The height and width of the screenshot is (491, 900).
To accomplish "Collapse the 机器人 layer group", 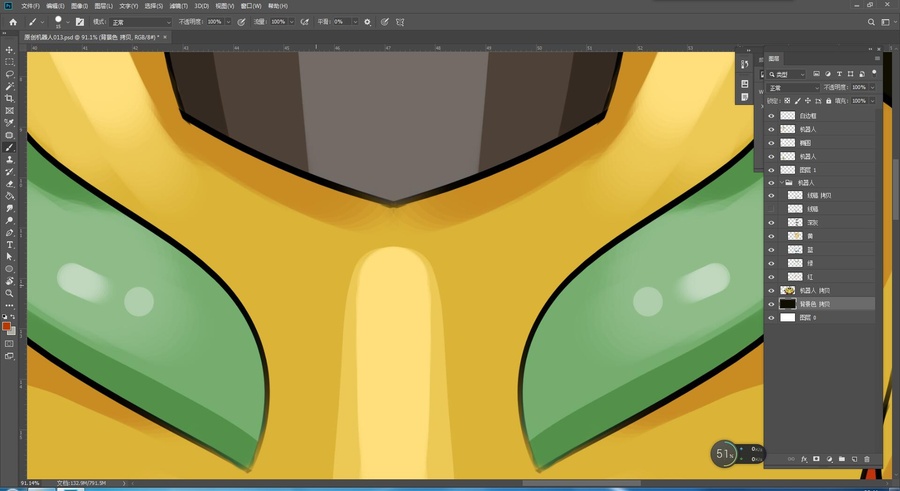I will (781, 183).
